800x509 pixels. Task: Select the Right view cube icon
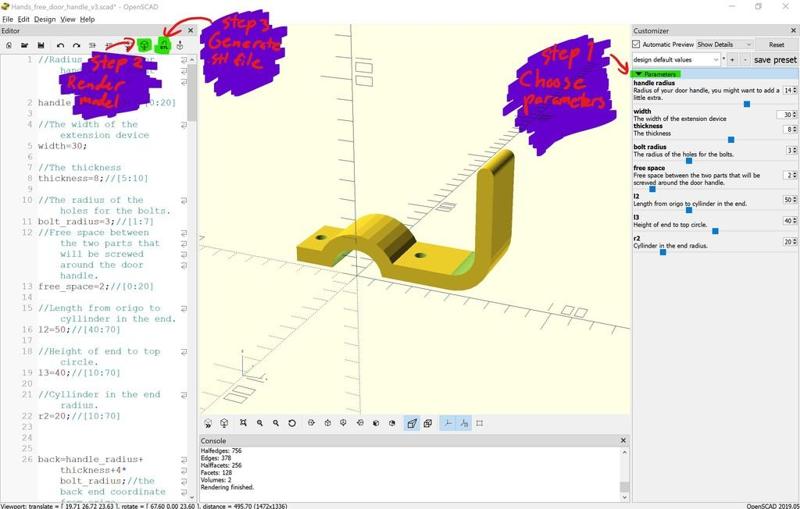tap(311, 423)
